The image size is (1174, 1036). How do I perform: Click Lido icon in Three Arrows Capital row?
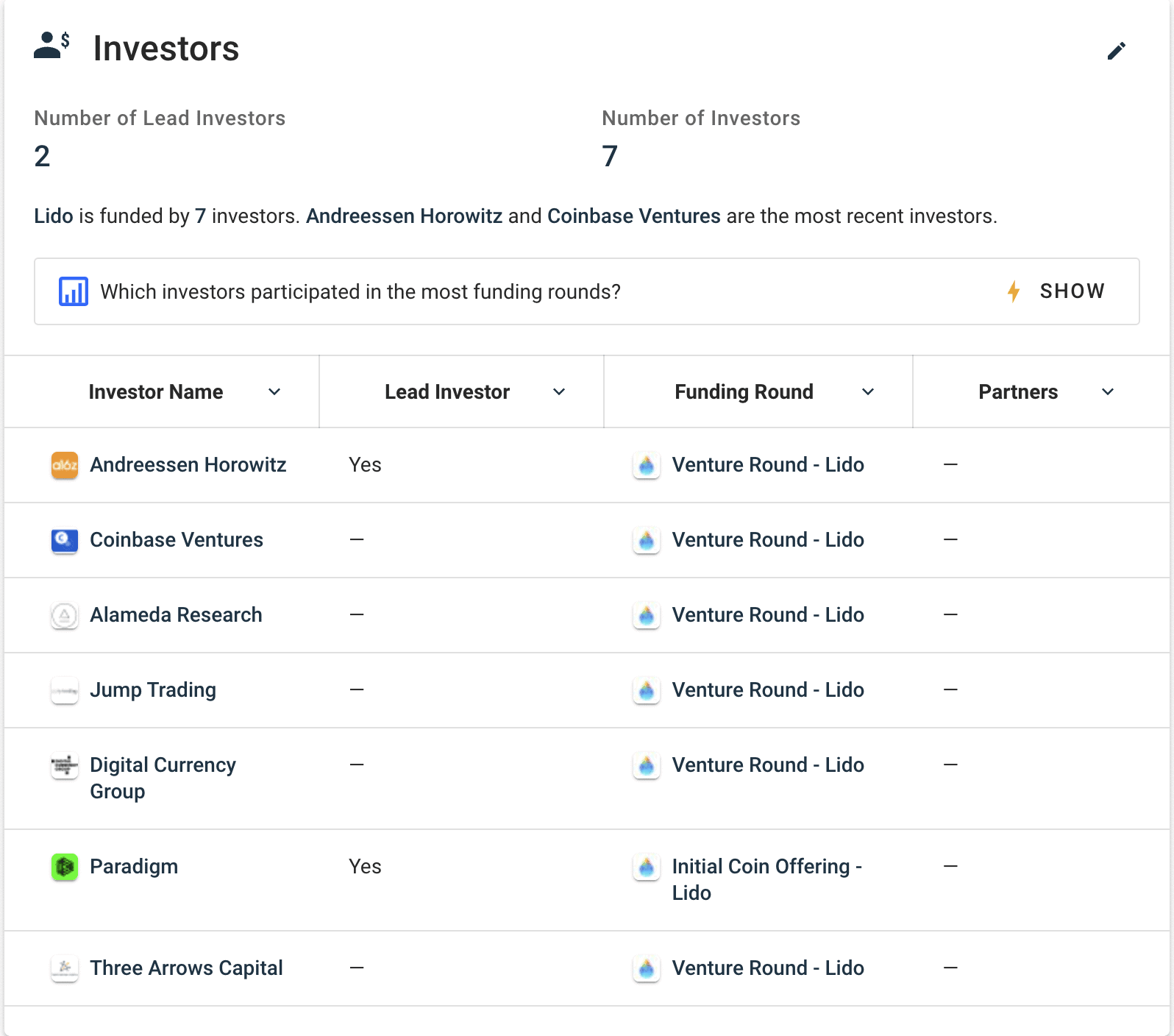pos(647,968)
